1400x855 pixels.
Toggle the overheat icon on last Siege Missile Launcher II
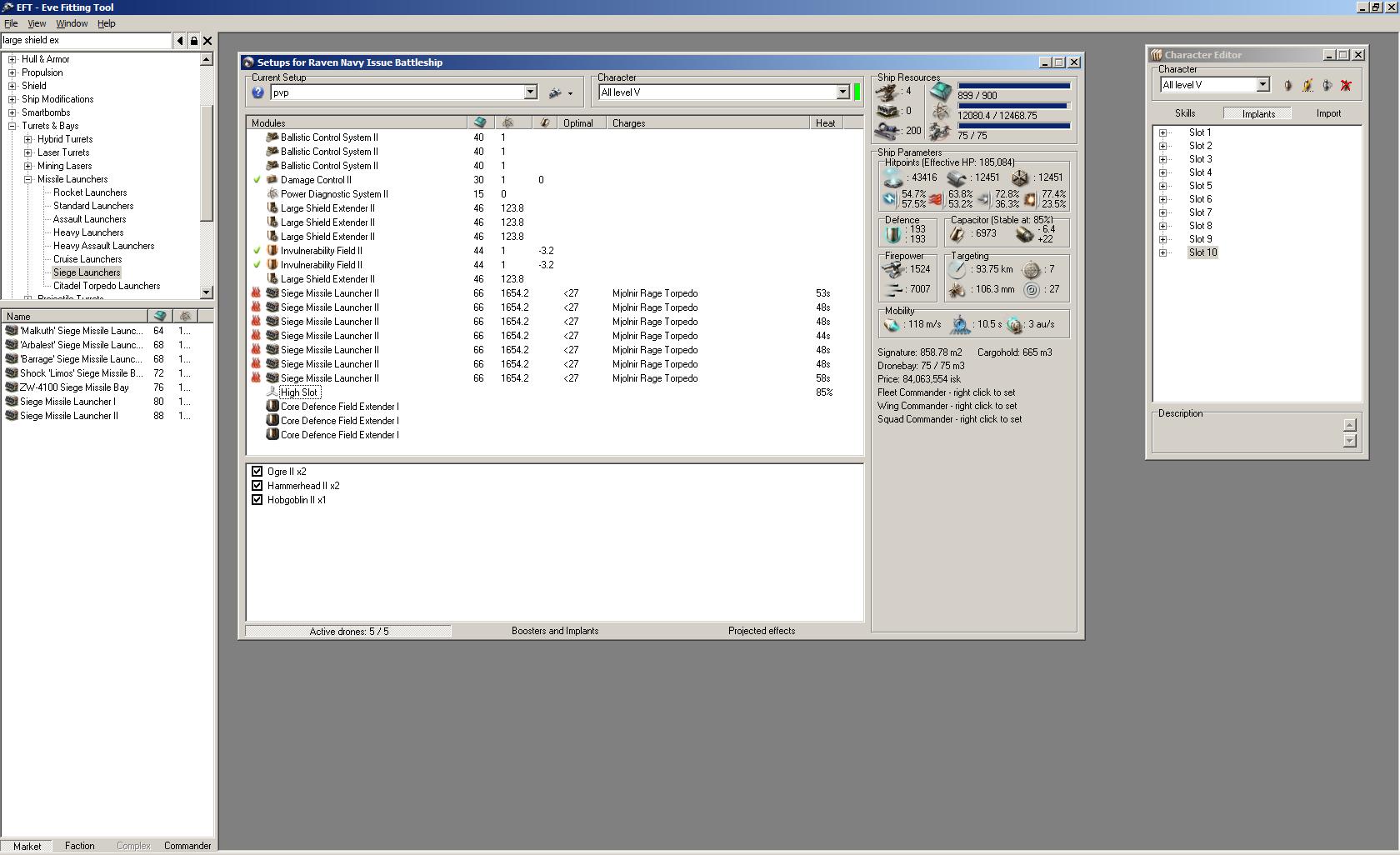click(x=257, y=378)
